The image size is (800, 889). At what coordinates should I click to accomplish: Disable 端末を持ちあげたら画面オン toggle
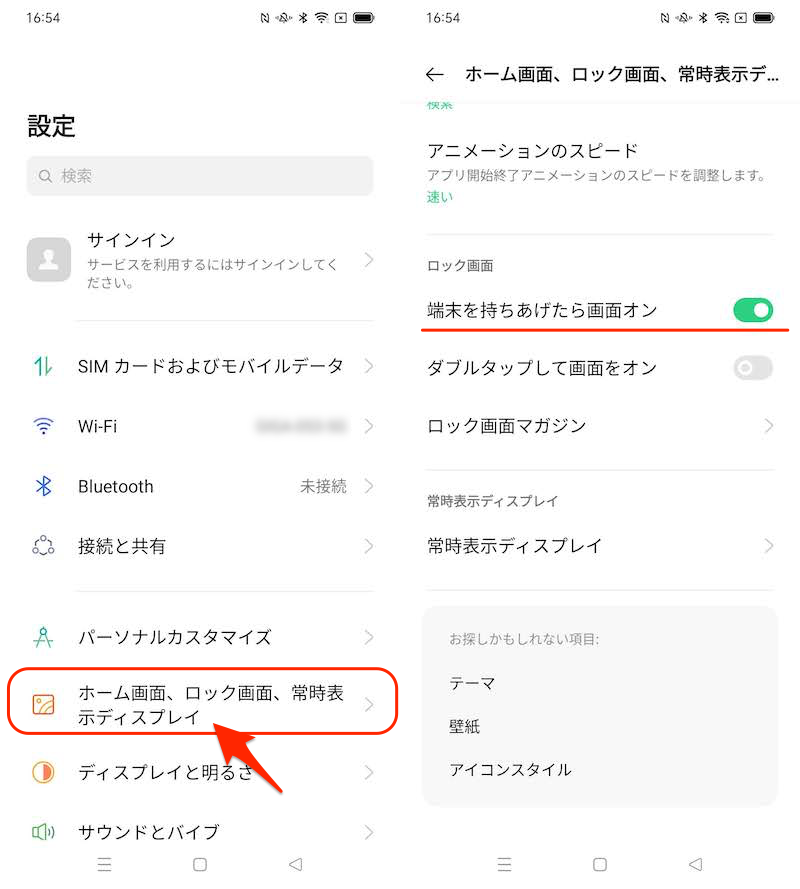tap(752, 310)
